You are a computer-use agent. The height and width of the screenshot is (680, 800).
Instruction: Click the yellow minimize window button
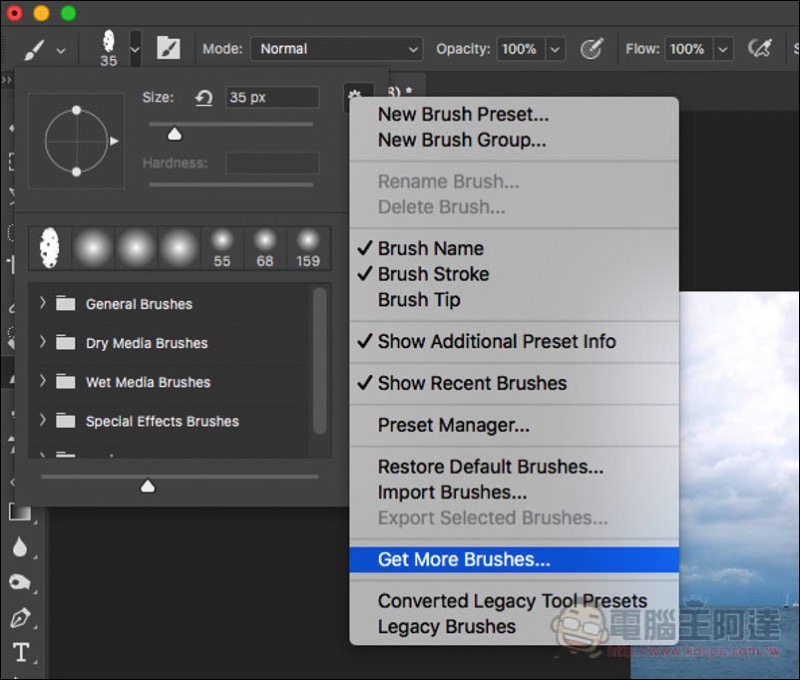[x=41, y=13]
